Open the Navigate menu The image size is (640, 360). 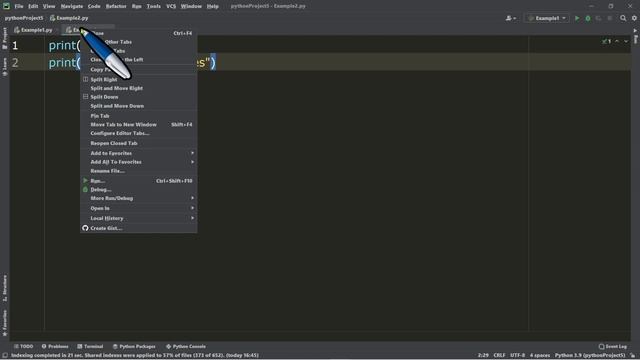coord(72,6)
